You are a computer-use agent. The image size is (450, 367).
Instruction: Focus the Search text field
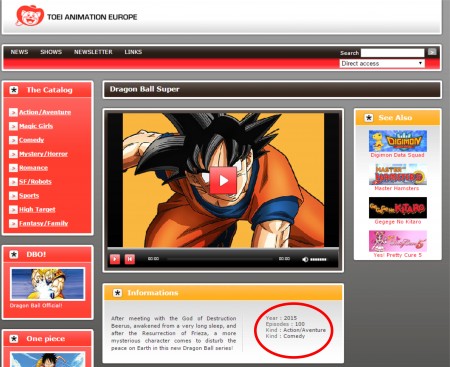tap(392, 53)
